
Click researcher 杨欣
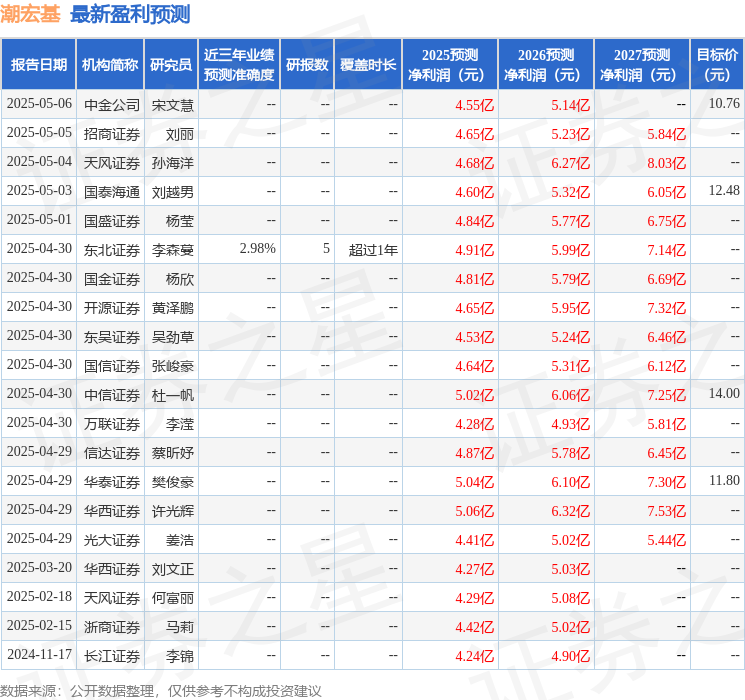(180, 278)
